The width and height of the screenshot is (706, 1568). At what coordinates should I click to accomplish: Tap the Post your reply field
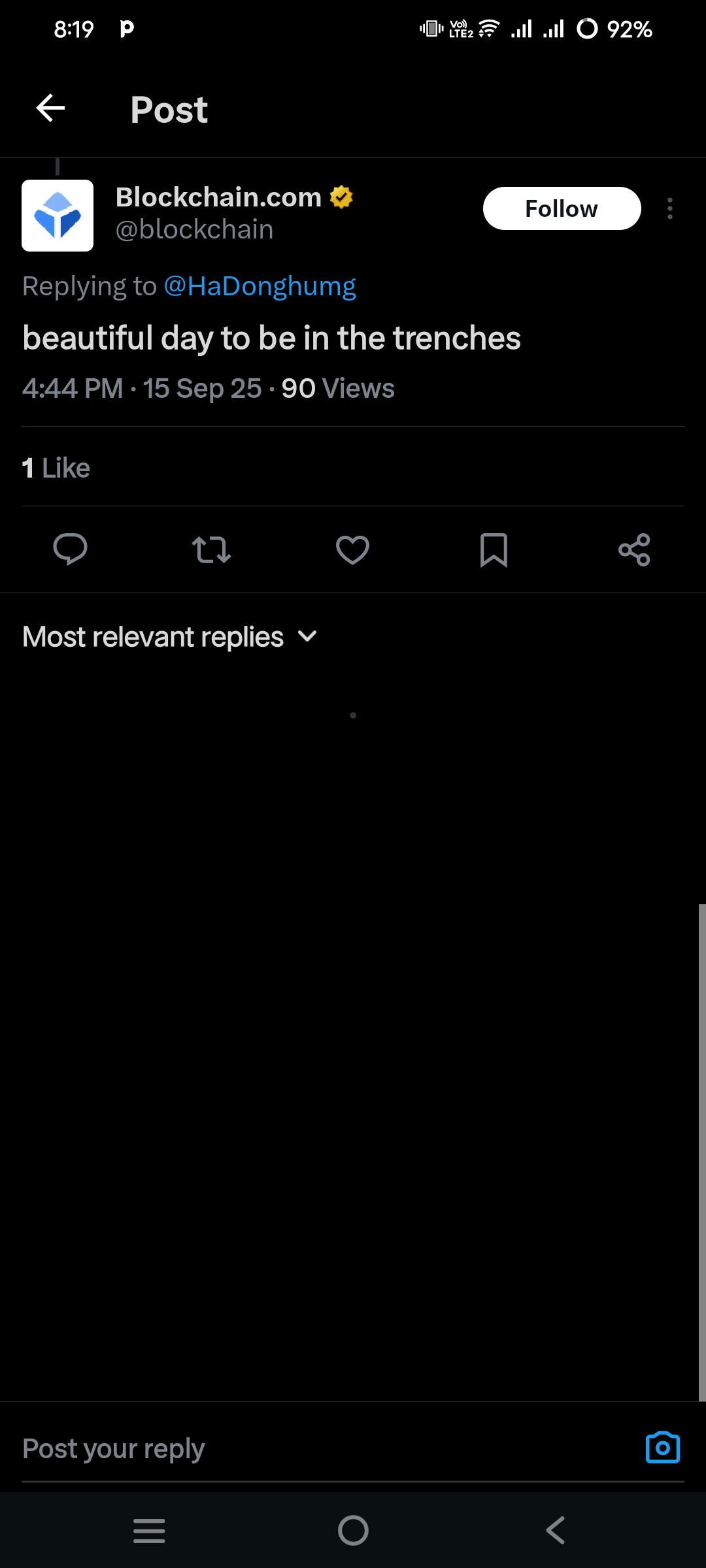(x=261, y=1448)
